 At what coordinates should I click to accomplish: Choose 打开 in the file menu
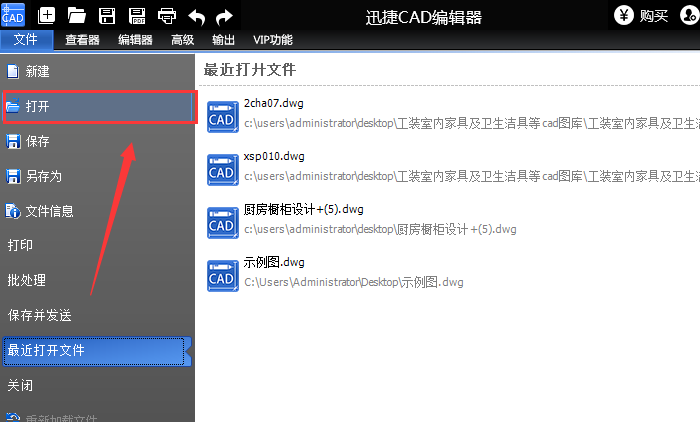(x=97, y=106)
